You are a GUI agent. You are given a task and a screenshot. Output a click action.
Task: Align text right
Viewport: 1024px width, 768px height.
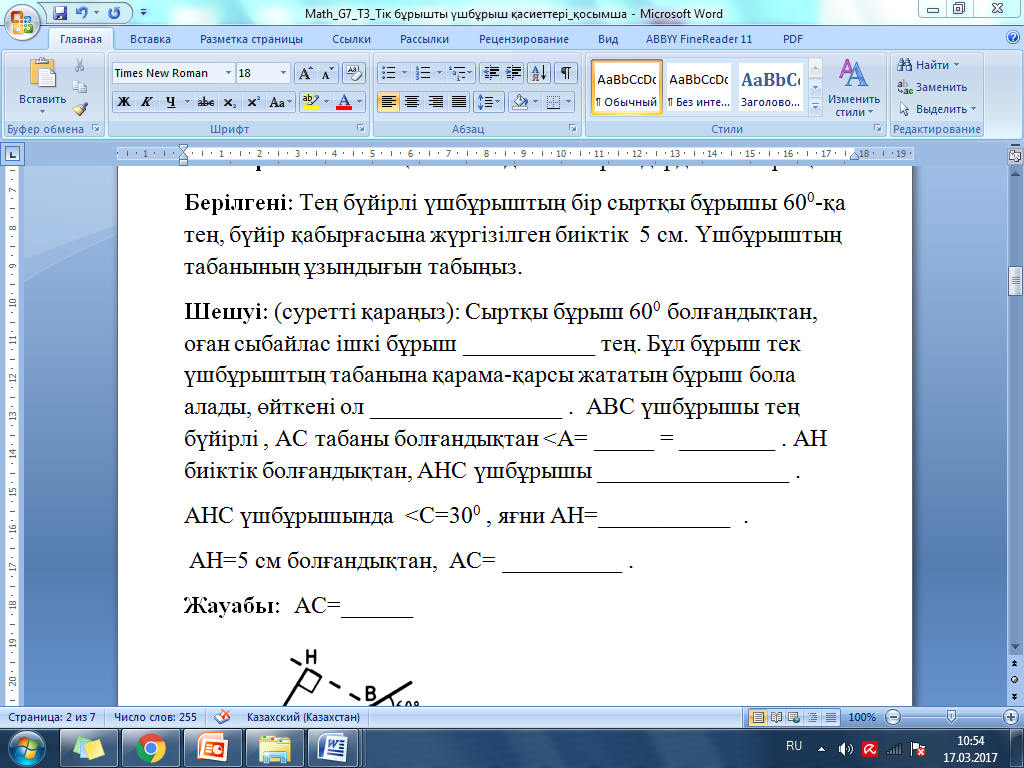(x=436, y=102)
